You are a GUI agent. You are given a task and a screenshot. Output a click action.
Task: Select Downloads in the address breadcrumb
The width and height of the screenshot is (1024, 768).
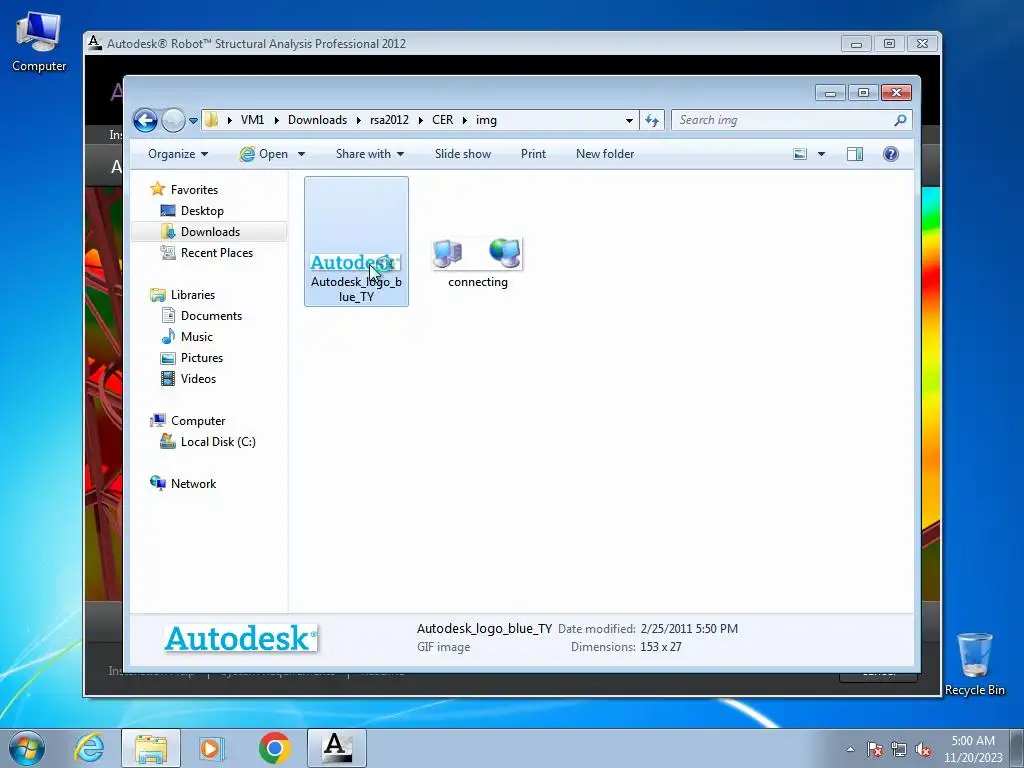[317, 120]
